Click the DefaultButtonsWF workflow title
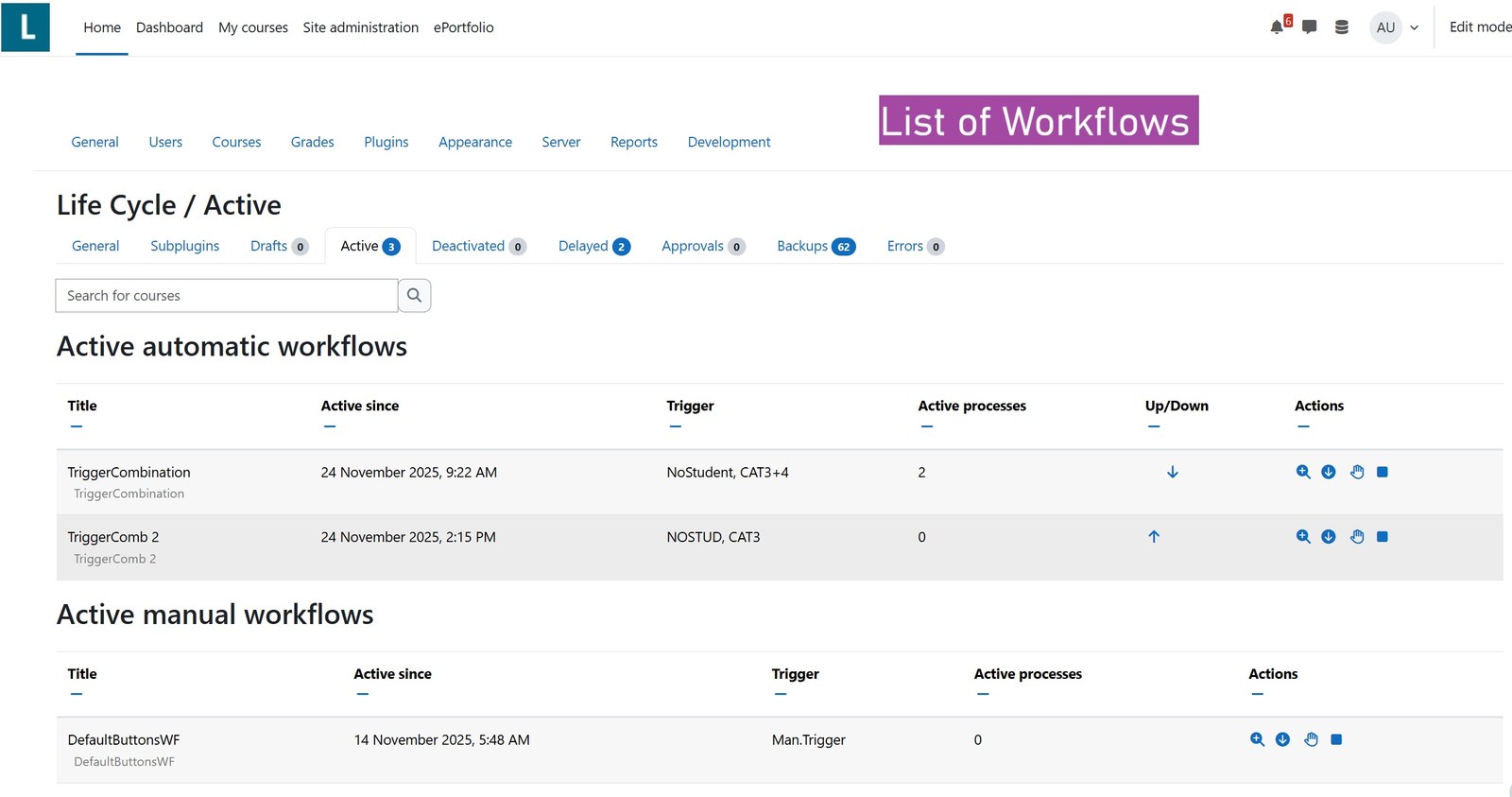1512x797 pixels. pyautogui.click(x=124, y=739)
